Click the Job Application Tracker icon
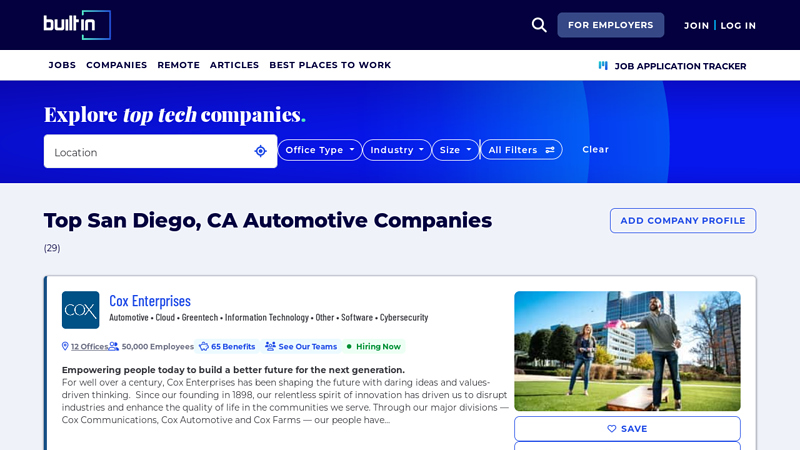 click(603, 65)
